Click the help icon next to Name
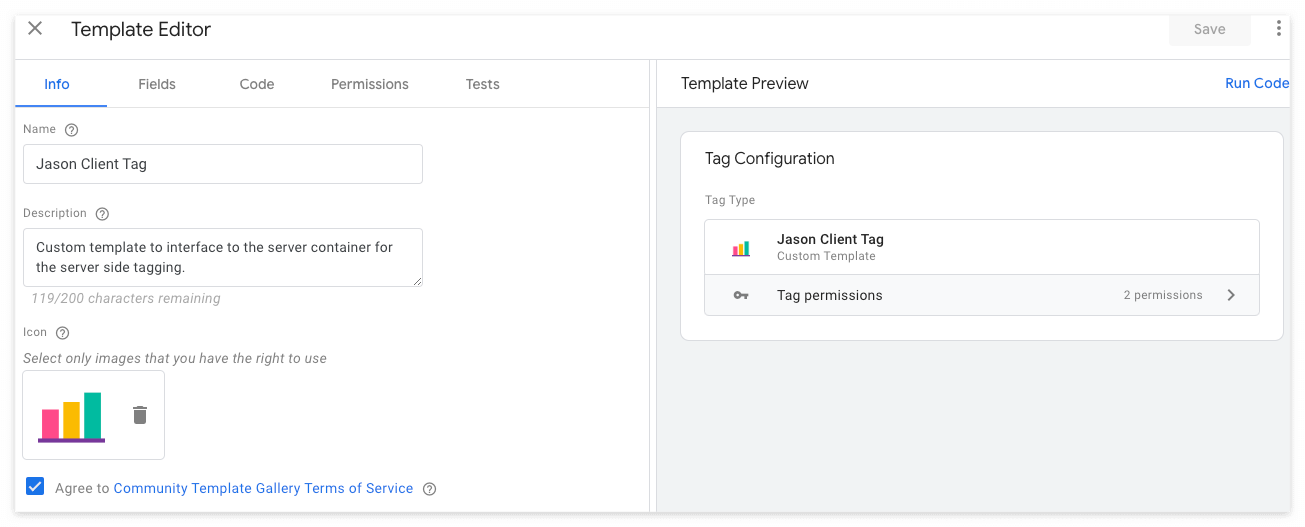Viewport: 1305px width, 527px height. 71,130
